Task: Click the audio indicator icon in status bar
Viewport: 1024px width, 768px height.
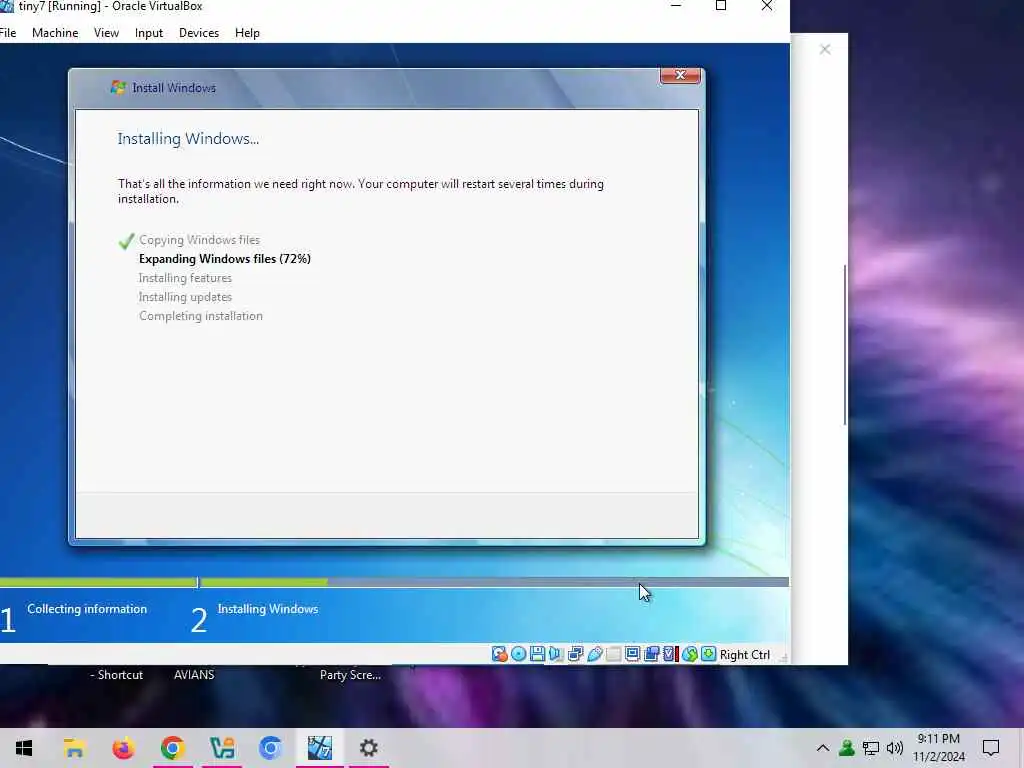Action: point(556,654)
